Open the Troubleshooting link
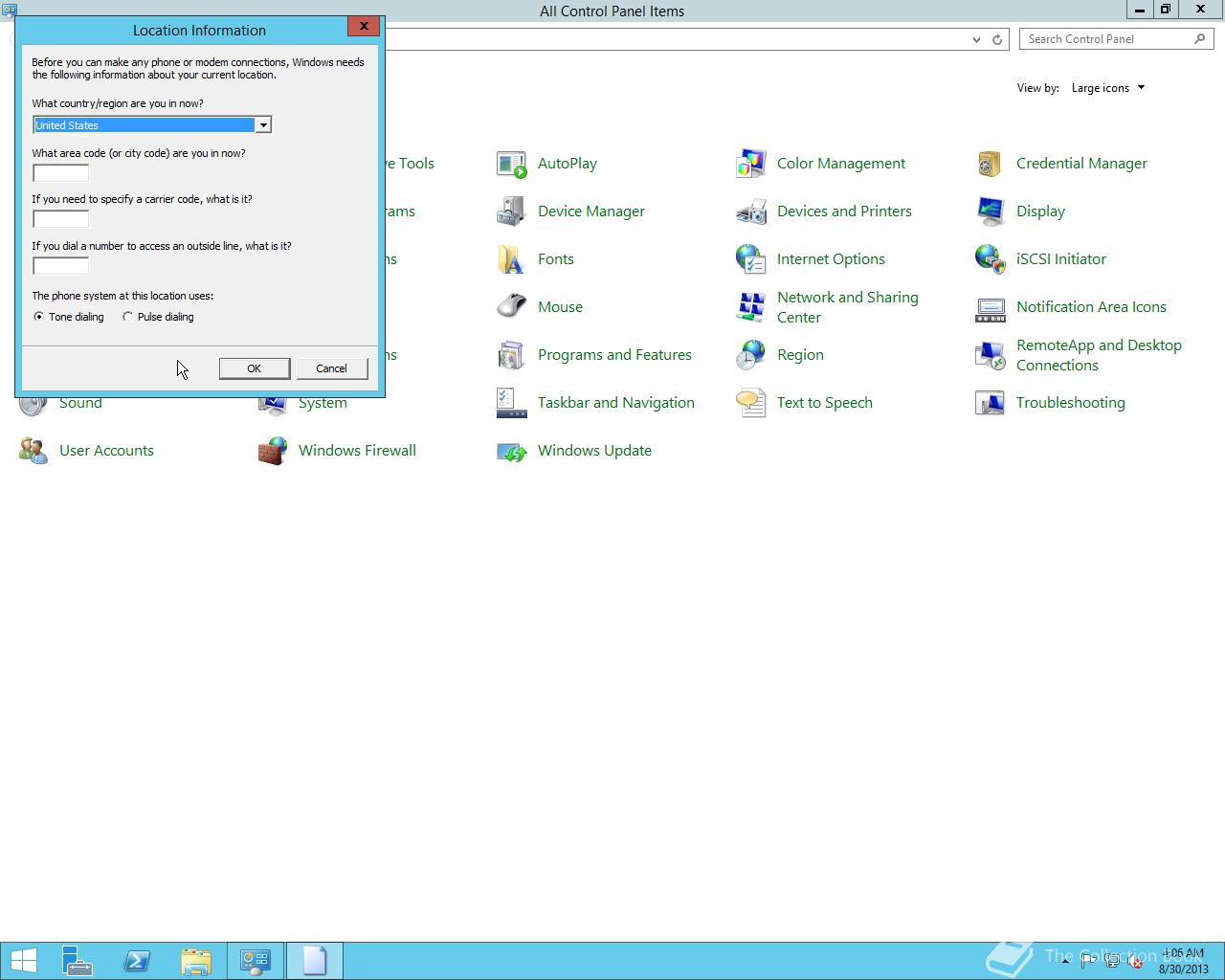The width and height of the screenshot is (1225, 980). [x=1071, y=403]
